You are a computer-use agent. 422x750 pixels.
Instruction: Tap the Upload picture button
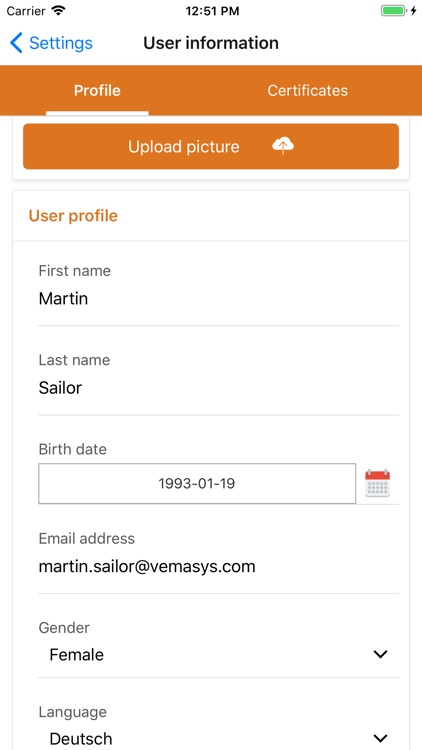pyautogui.click(x=211, y=146)
